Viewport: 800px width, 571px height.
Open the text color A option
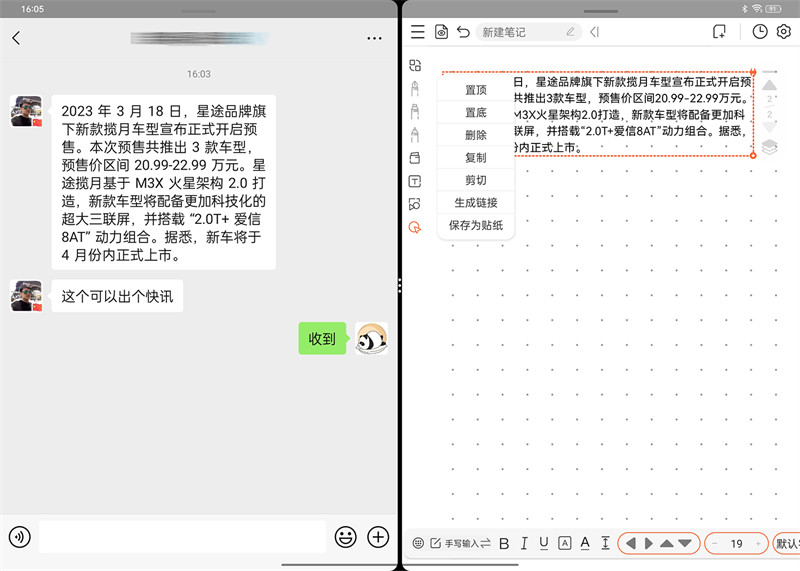point(585,543)
